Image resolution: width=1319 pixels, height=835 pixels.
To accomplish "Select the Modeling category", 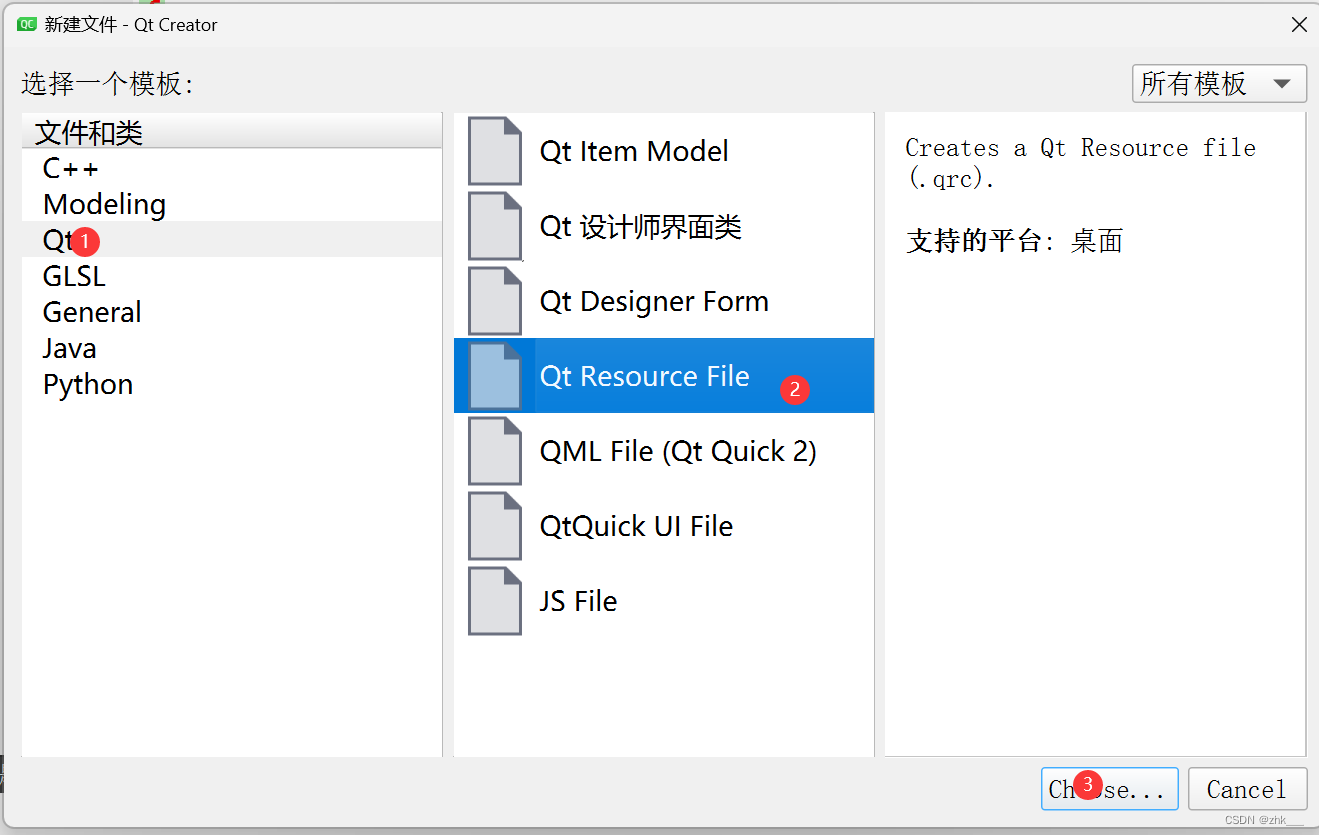I will tap(232, 204).
